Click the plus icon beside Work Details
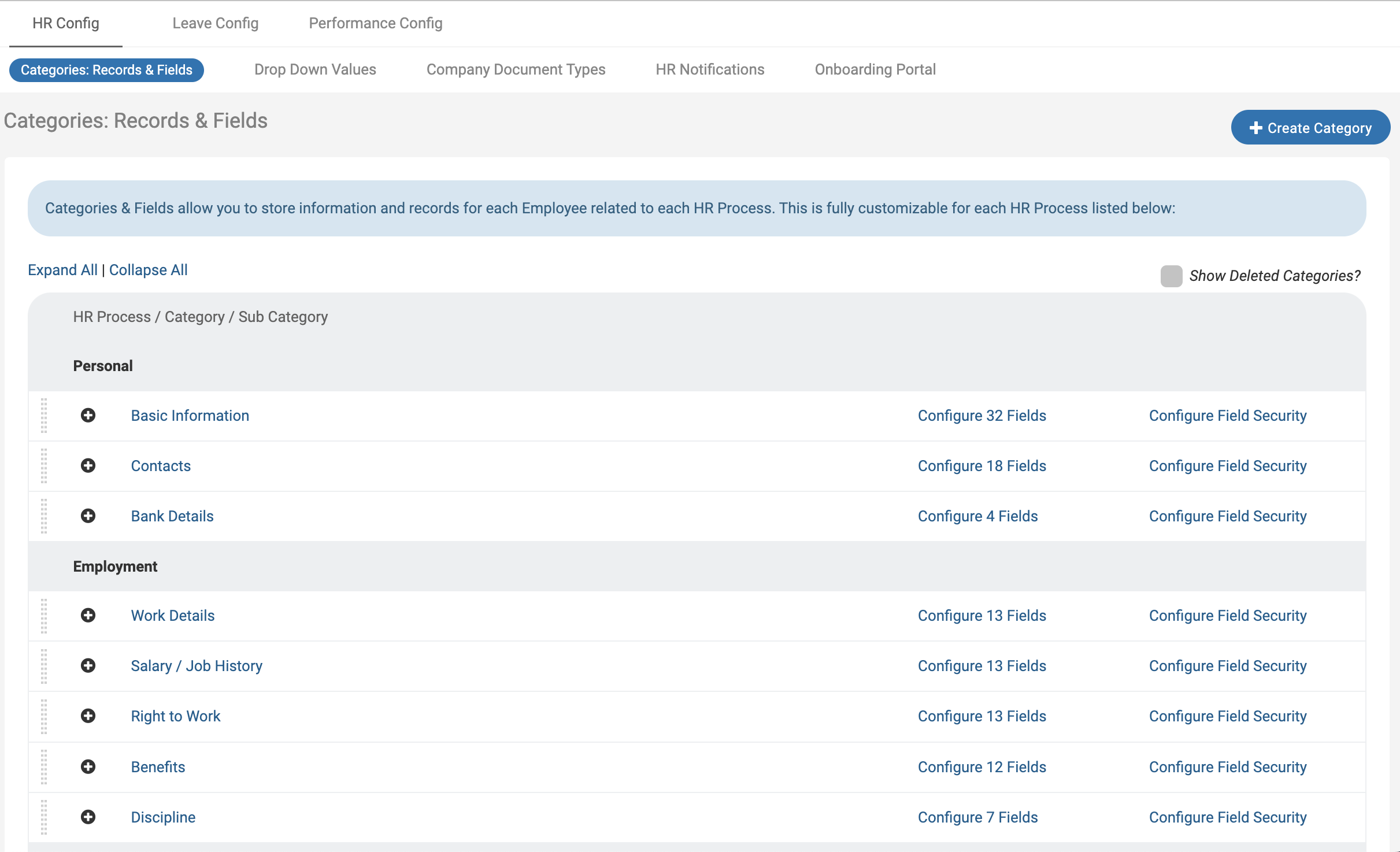This screenshot has height=852, width=1400. (88, 615)
